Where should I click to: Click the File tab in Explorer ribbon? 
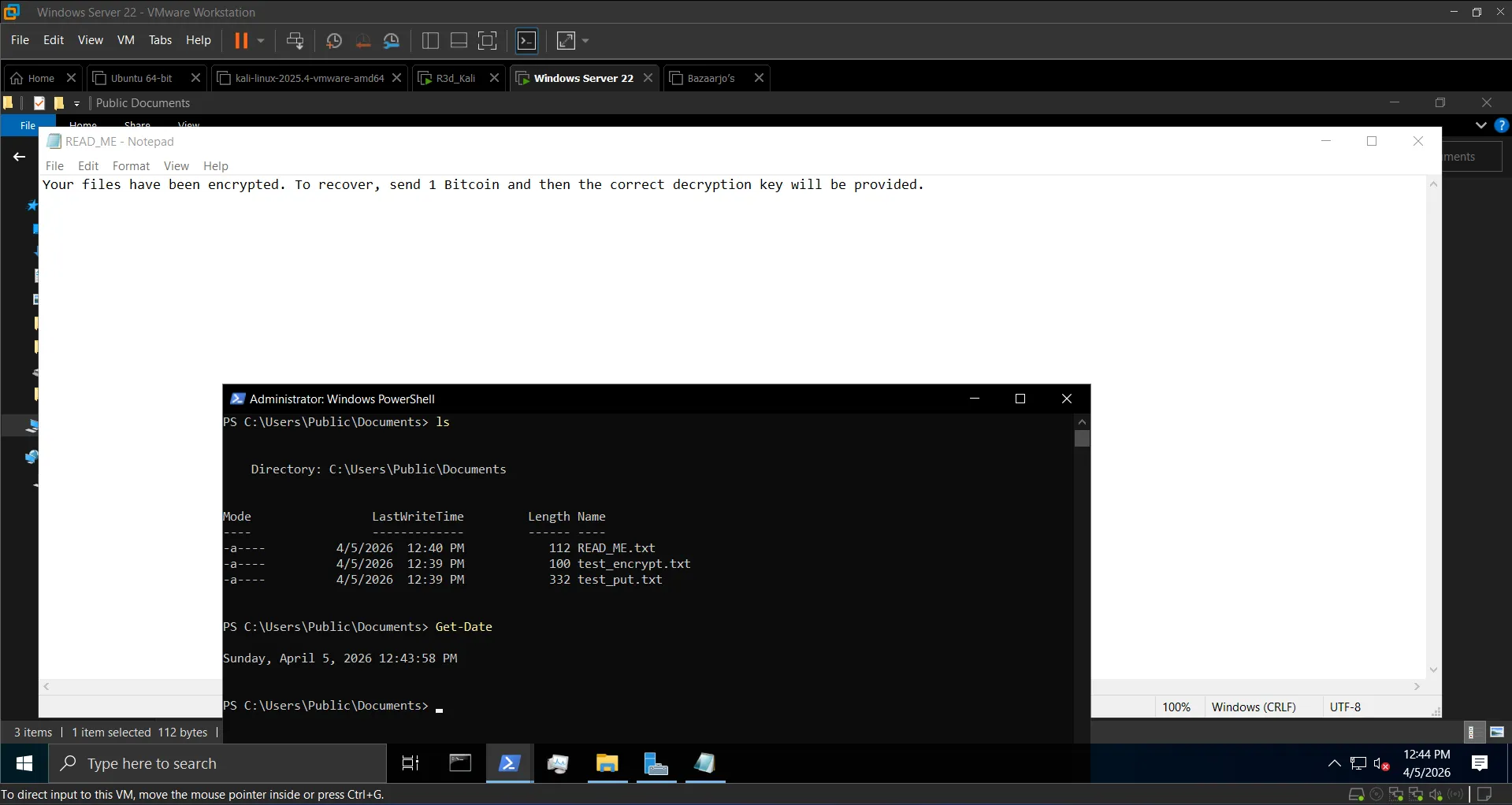tap(28, 125)
